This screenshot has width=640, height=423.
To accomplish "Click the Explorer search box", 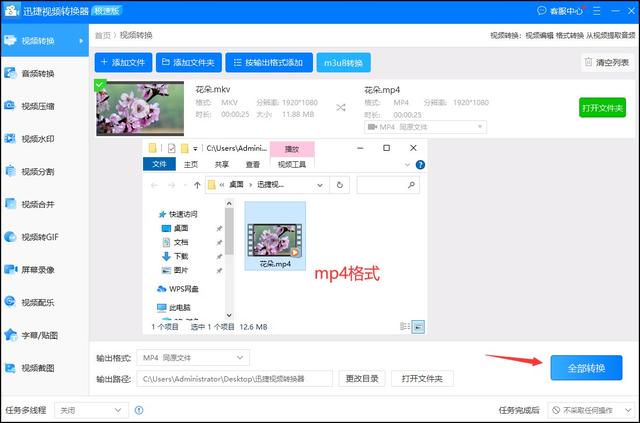I will point(388,185).
